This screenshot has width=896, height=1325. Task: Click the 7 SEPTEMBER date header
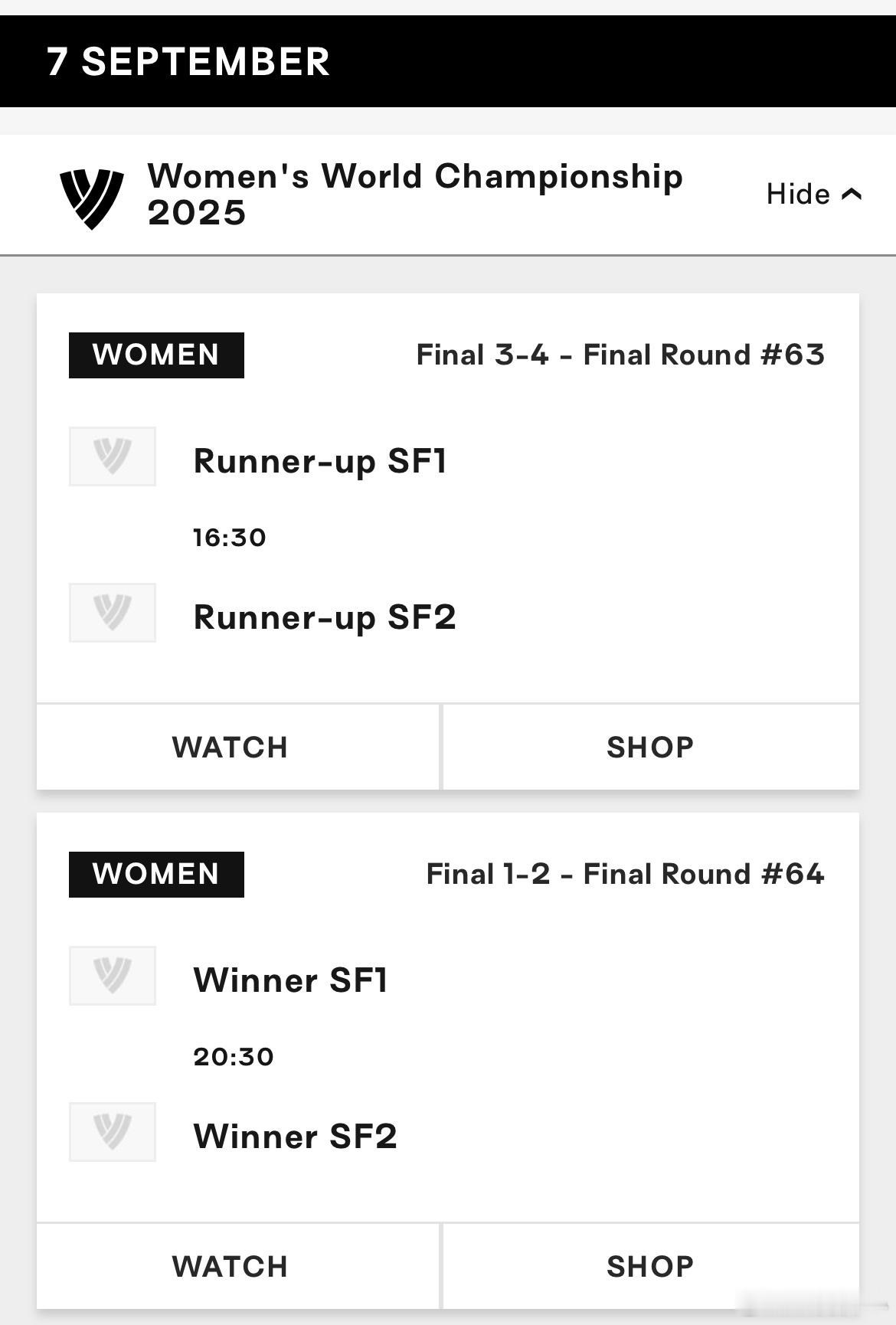(x=188, y=61)
